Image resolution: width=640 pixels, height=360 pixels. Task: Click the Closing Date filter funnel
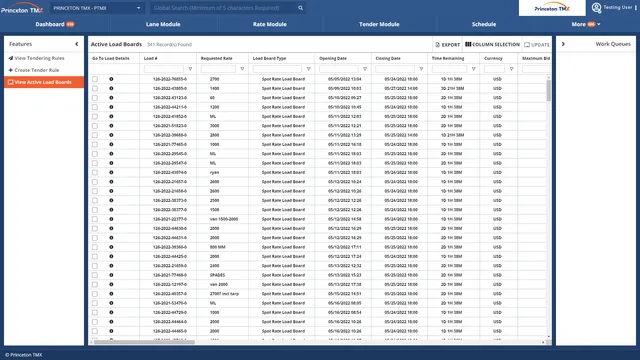click(421, 69)
